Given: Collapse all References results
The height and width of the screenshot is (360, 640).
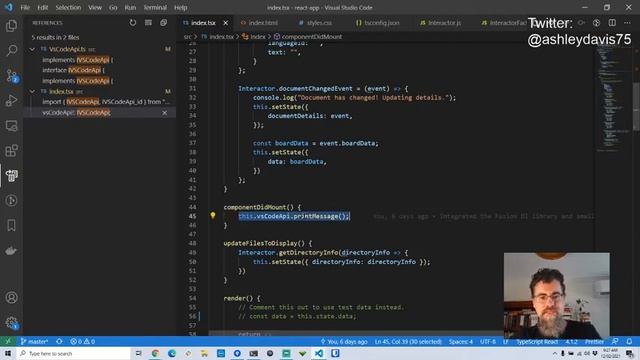Looking at the screenshot, I should pyautogui.click(x=164, y=23).
